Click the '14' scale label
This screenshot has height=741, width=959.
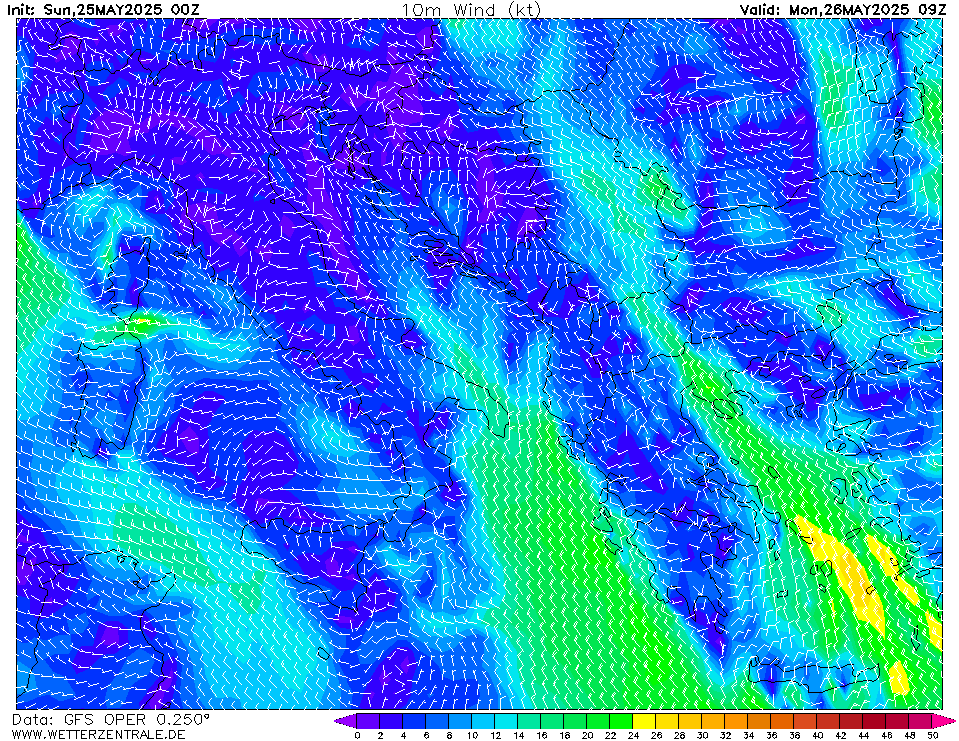click(x=518, y=735)
